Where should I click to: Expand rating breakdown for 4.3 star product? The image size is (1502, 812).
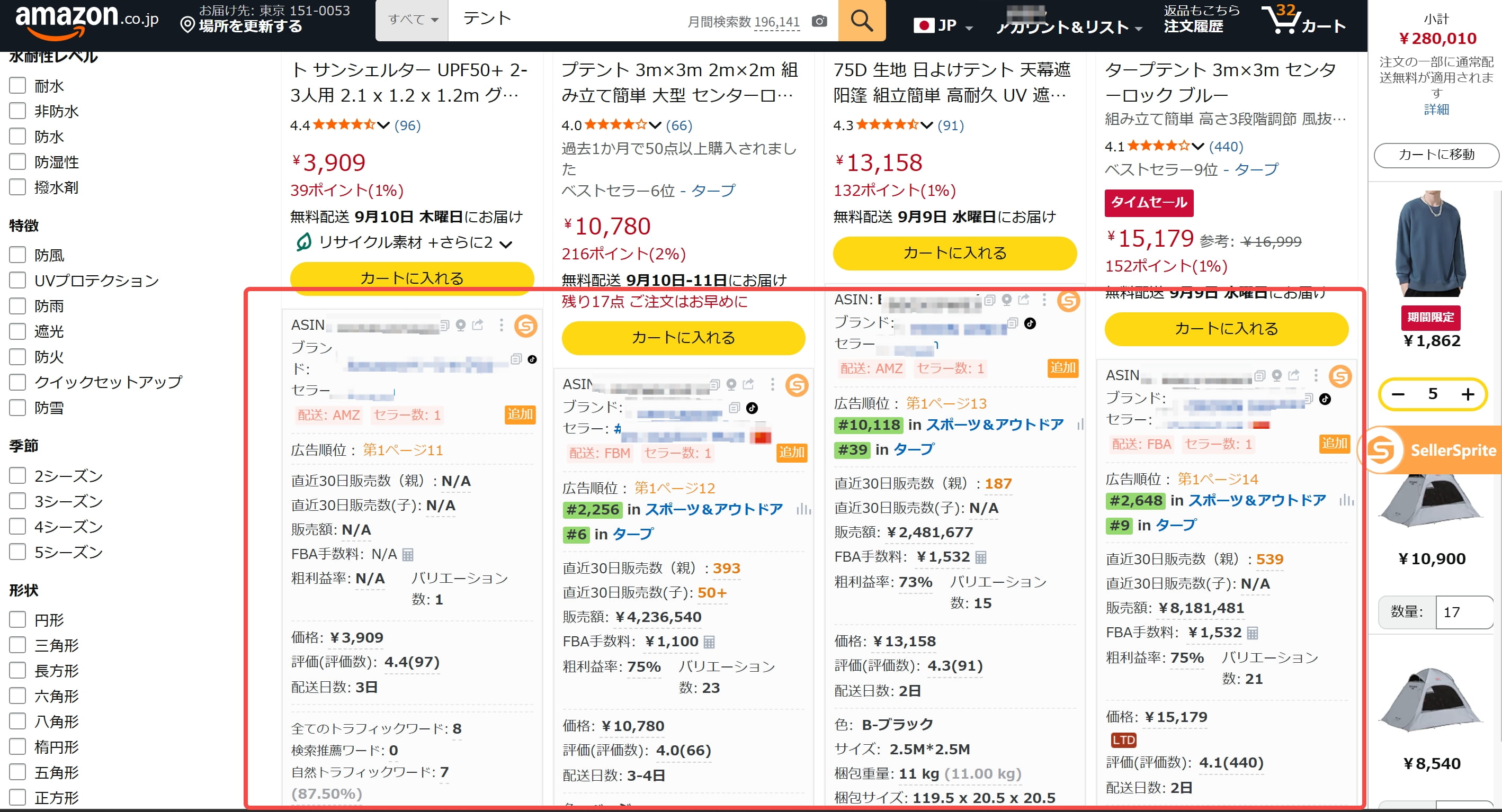(926, 125)
